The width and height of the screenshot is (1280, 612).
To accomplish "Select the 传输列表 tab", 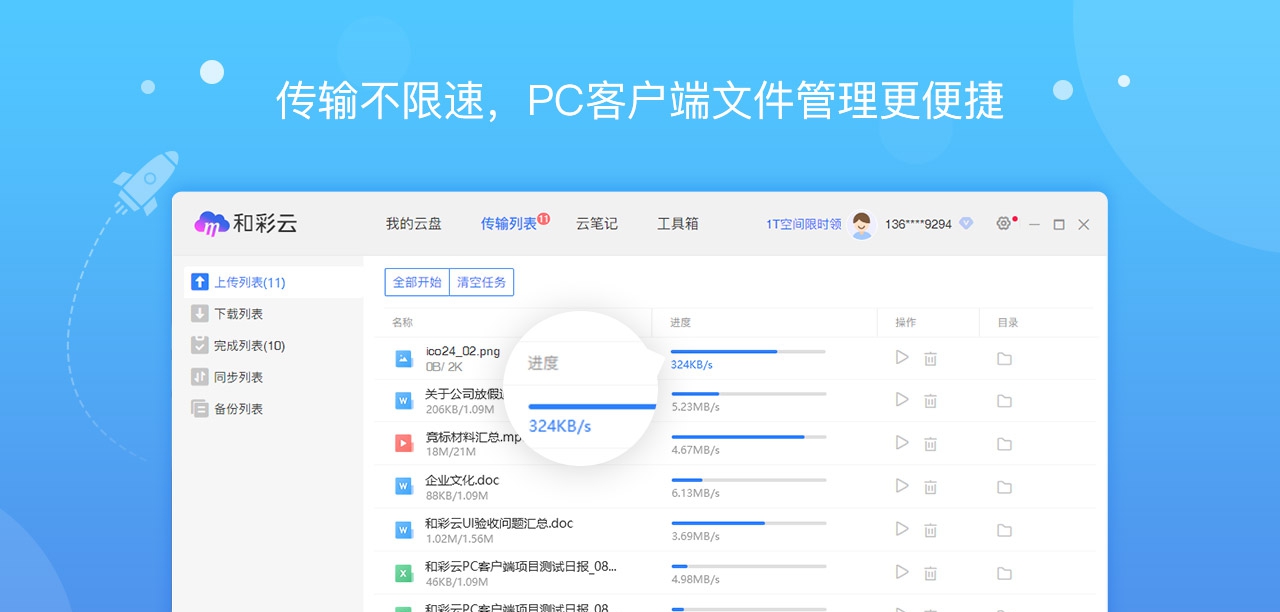I will click(x=509, y=224).
